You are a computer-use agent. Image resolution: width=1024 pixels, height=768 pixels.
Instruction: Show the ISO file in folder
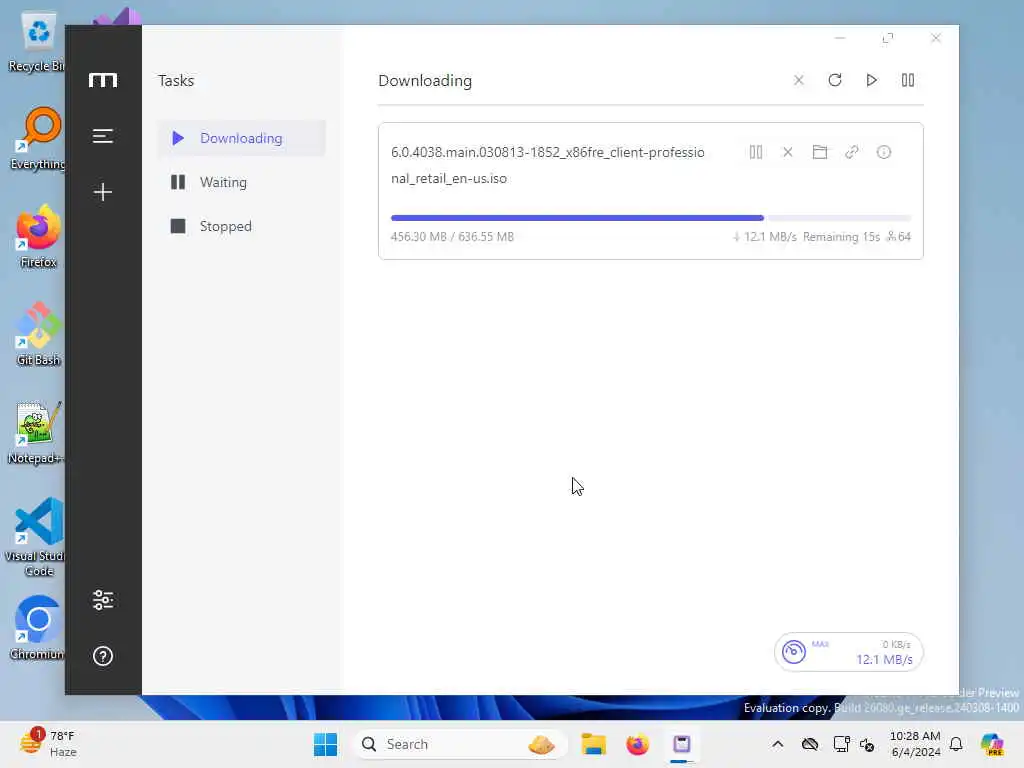click(820, 152)
